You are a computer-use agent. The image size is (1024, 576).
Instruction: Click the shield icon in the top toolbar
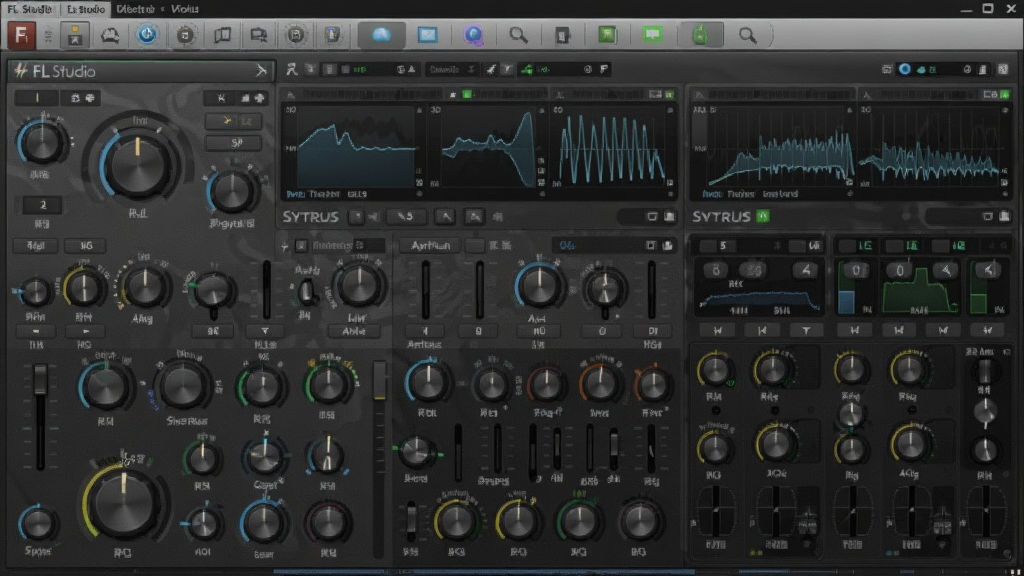point(332,35)
